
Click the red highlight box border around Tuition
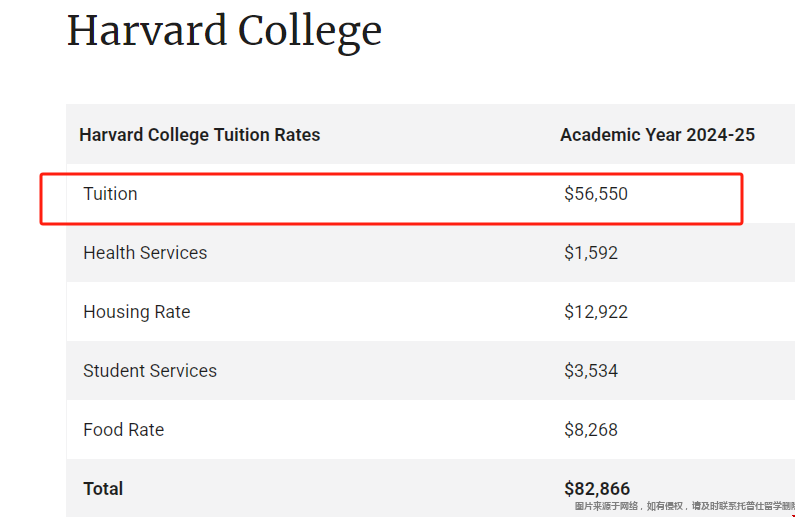(391, 175)
